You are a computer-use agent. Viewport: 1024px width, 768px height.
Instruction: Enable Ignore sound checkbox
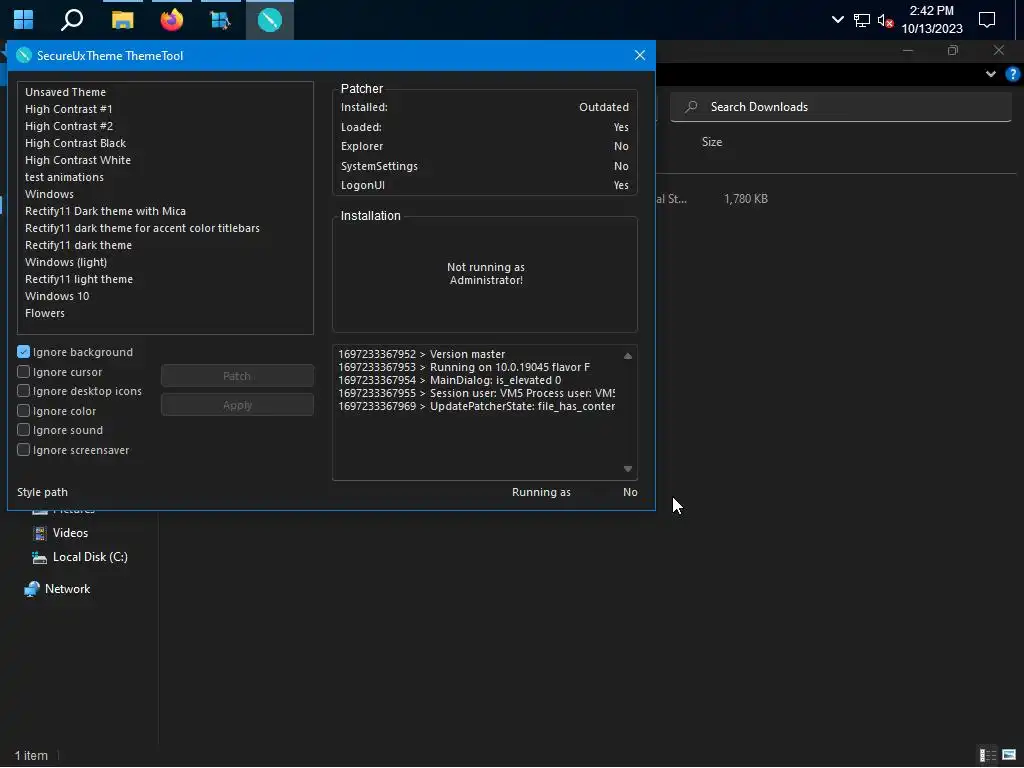click(24, 430)
